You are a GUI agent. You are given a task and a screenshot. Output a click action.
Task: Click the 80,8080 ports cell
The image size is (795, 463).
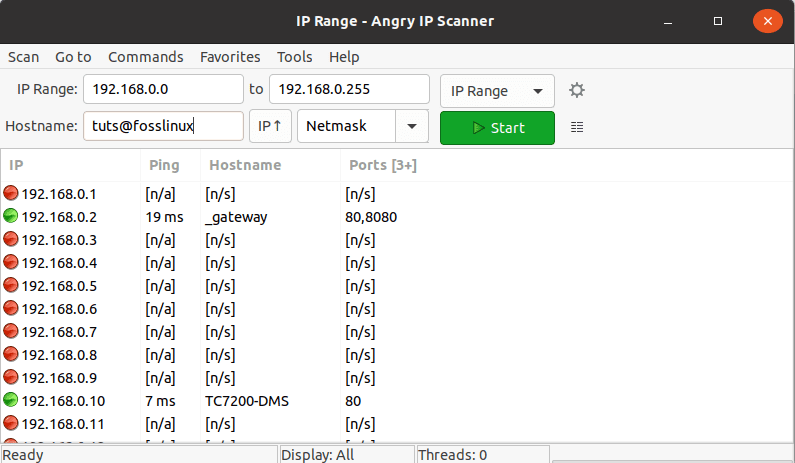click(371, 217)
